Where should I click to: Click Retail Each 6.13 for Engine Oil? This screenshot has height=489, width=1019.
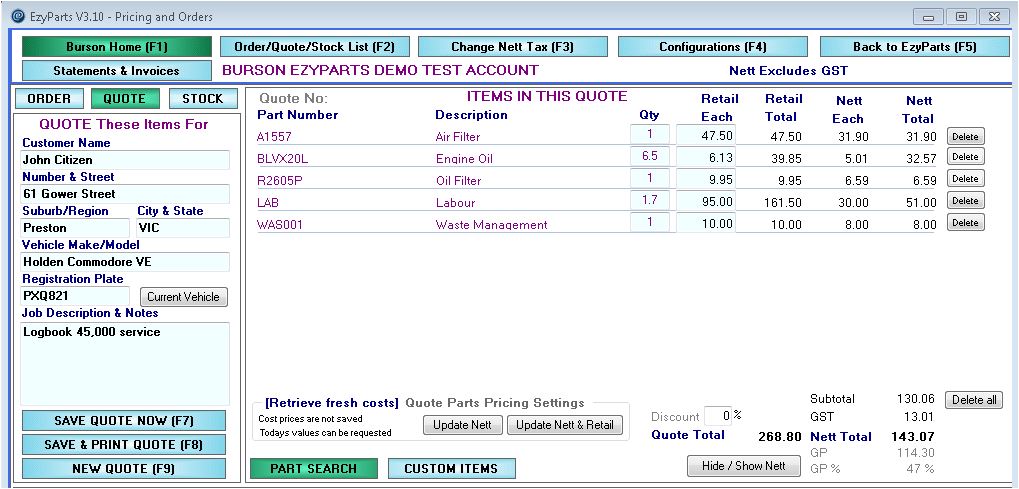[706, 156]
